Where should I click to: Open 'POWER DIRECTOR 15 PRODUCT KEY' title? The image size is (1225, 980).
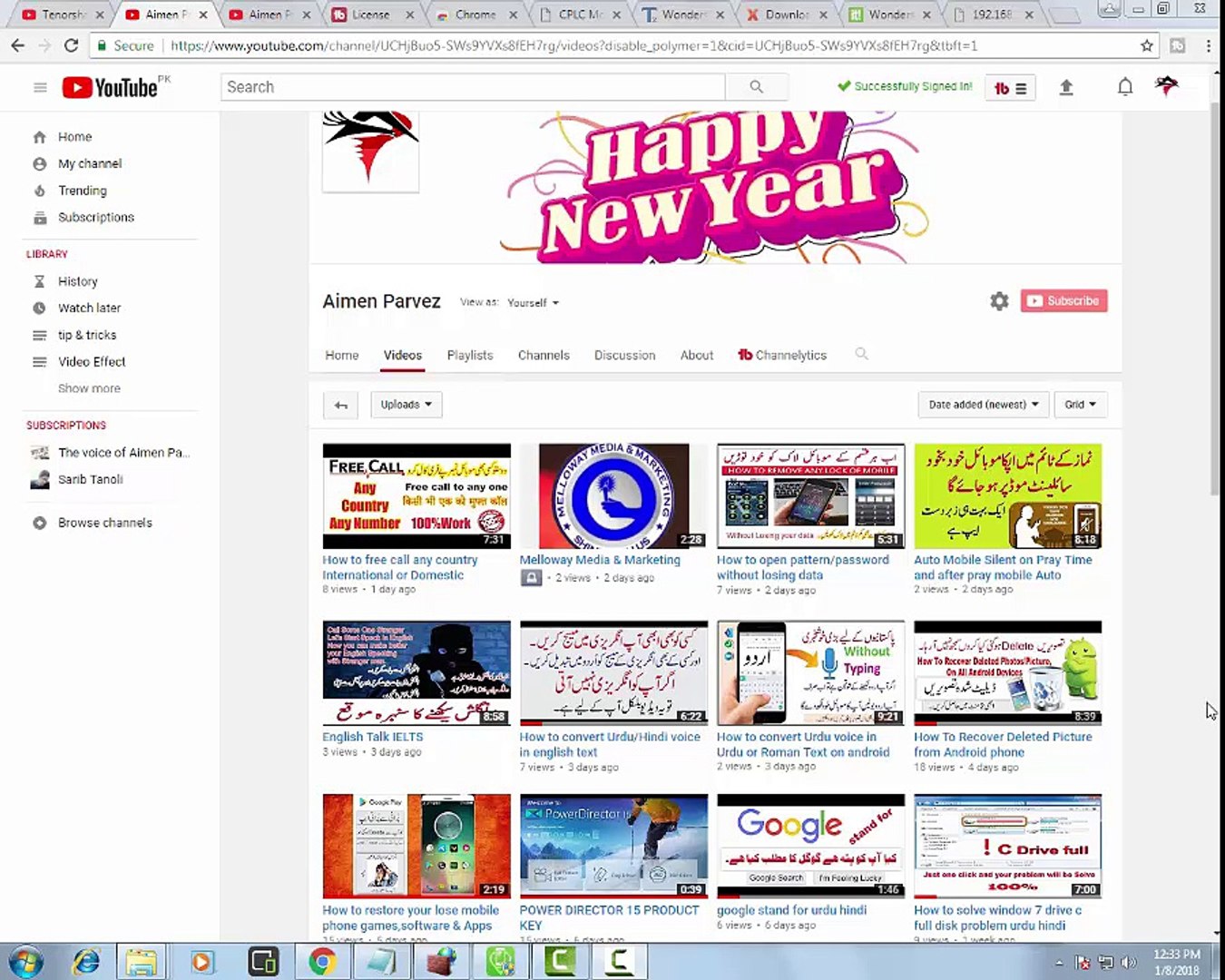609,917
